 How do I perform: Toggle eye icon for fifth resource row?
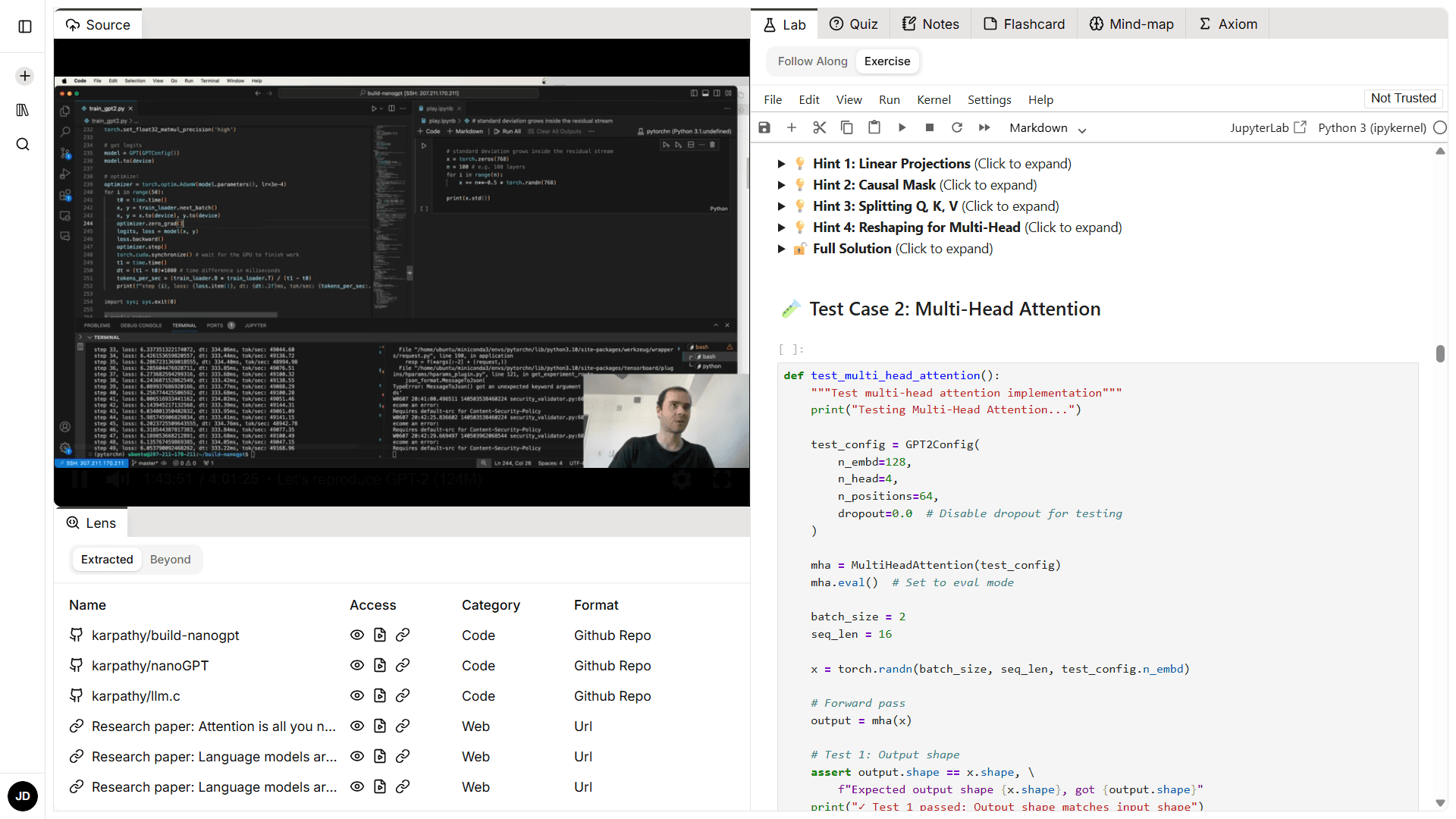[x=357, y=756]
